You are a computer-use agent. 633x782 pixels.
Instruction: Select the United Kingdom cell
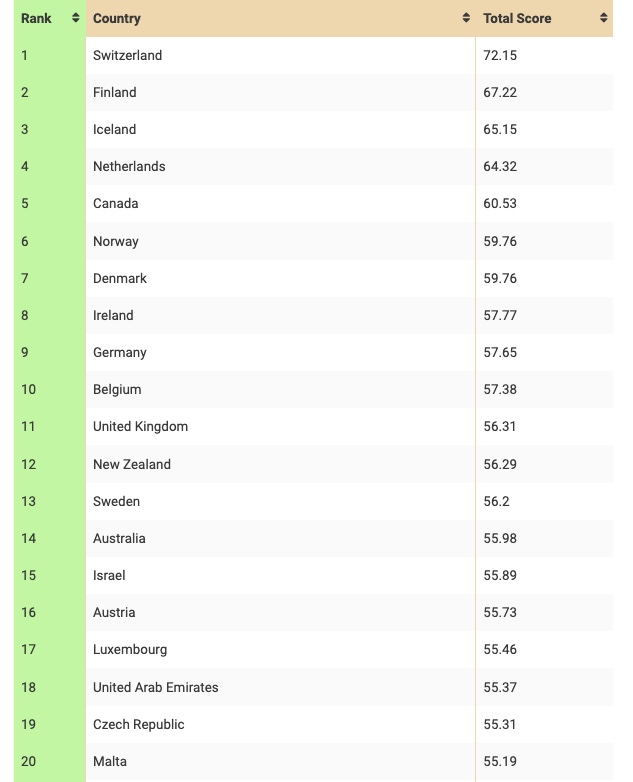coord(281,426)
